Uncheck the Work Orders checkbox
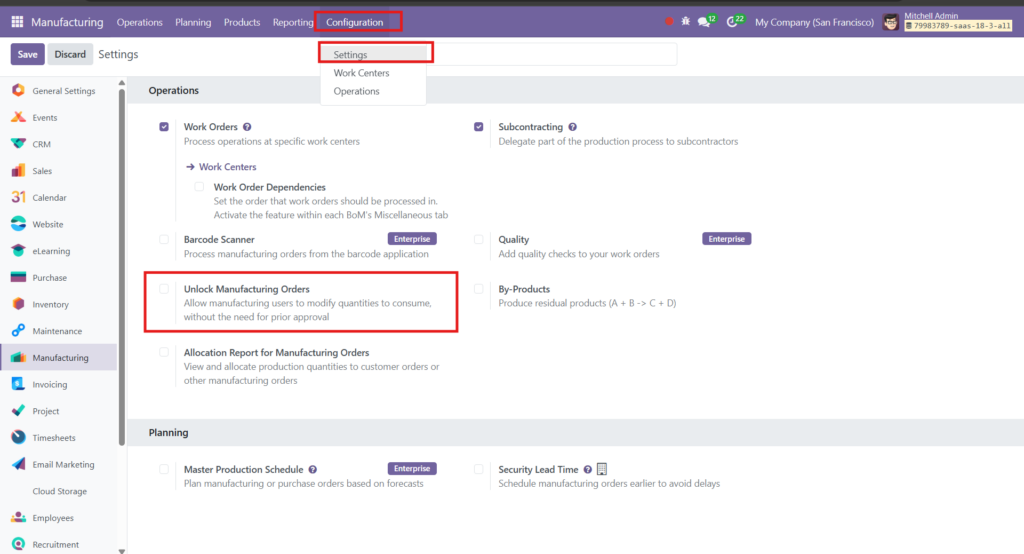This screenshot has height=554, width=1024. pos(164,127)
